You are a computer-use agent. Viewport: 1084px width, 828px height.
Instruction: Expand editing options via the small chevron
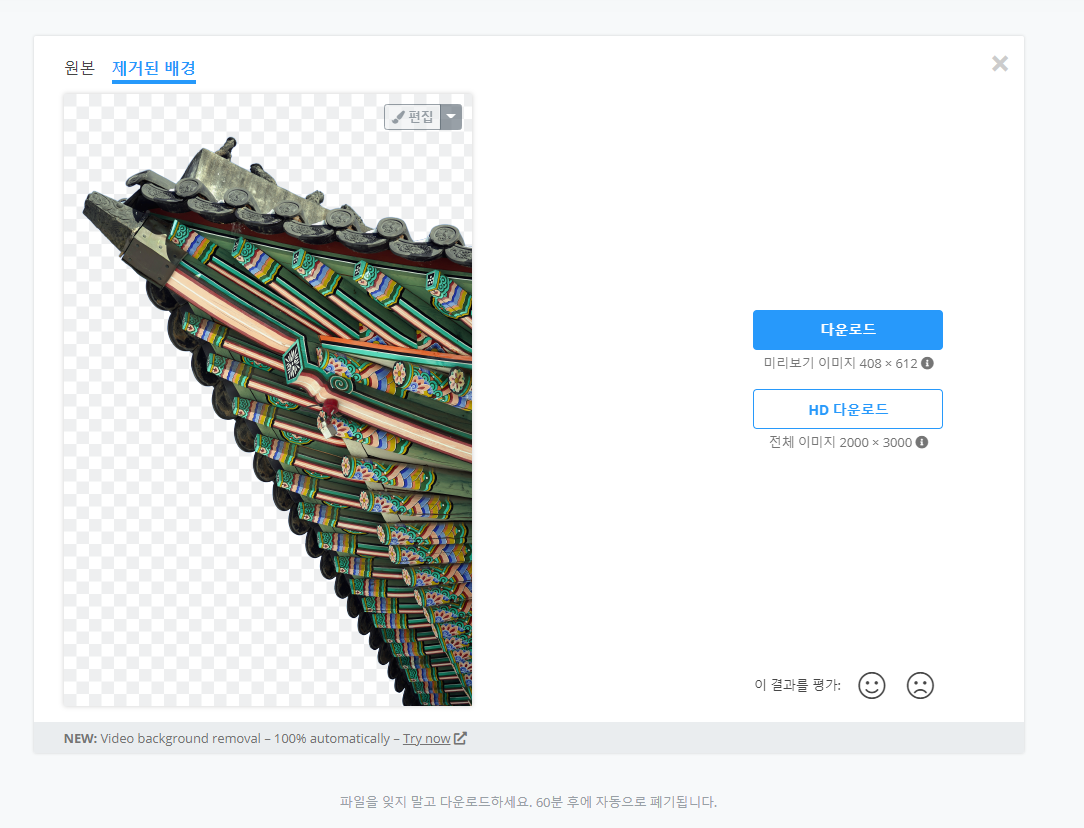click(x=450, y=116)
